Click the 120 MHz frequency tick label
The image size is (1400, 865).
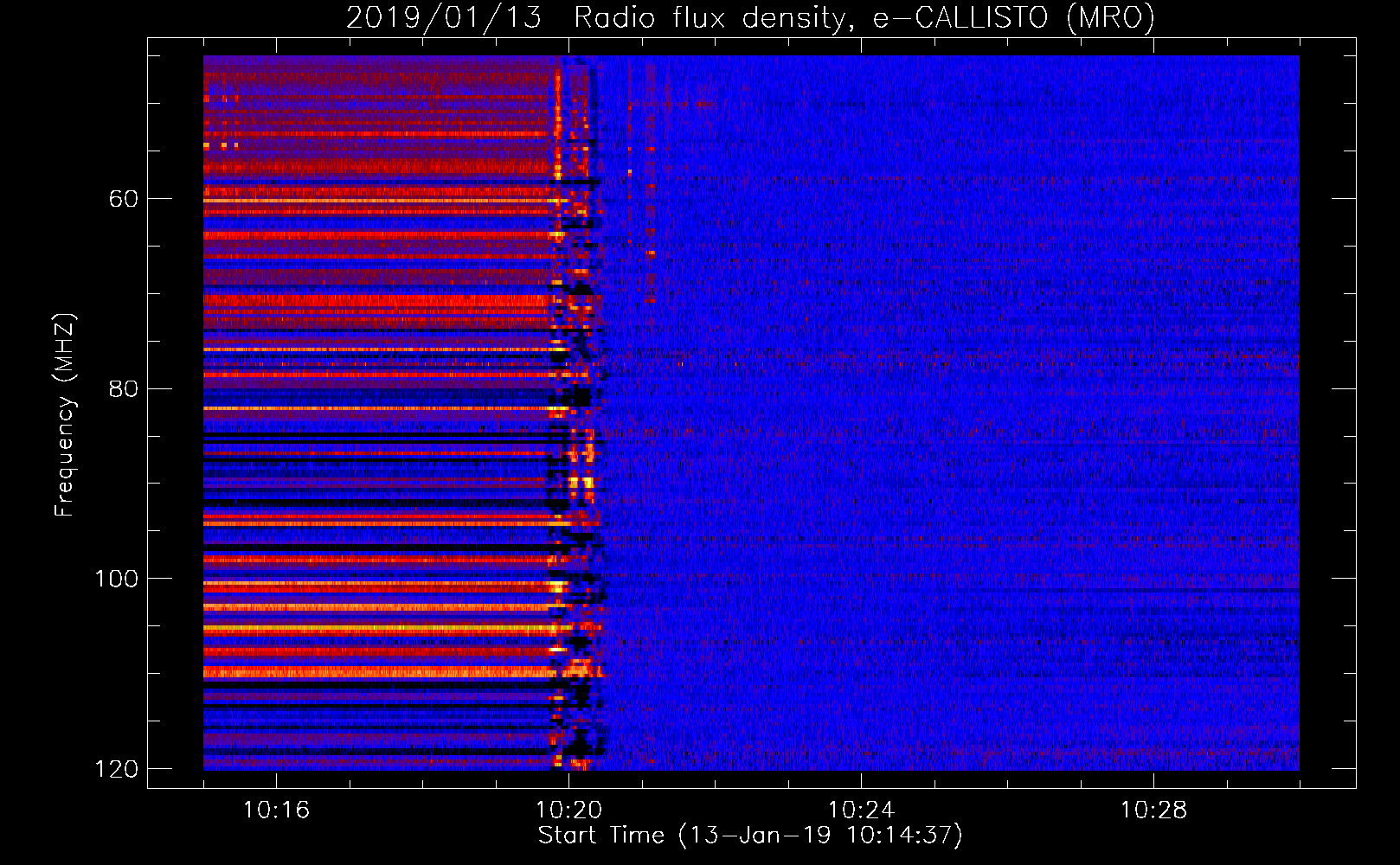(x=116, y=769)
